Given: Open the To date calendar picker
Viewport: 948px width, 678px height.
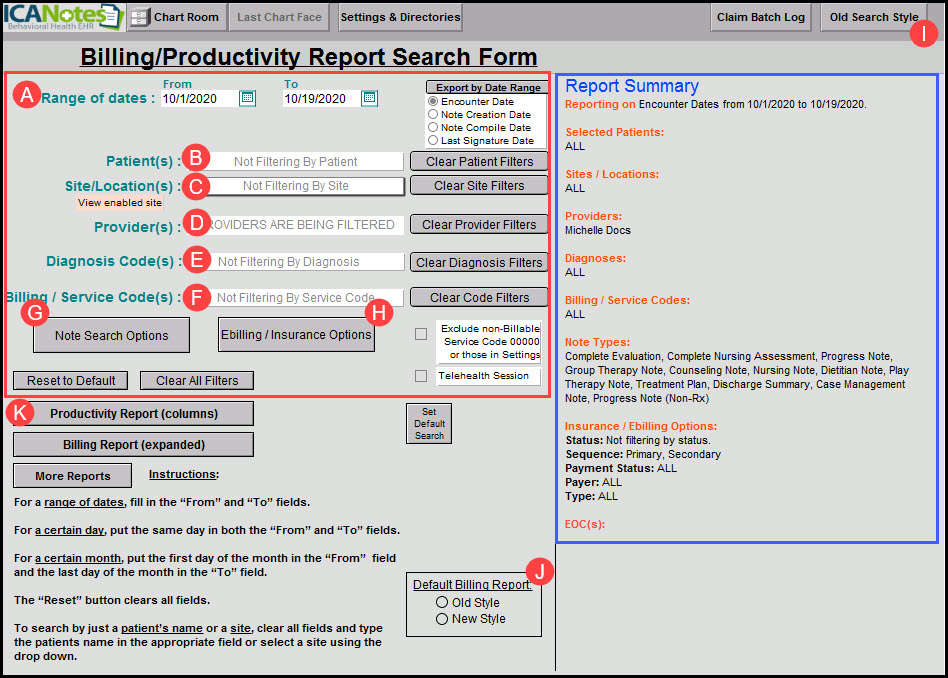Looking at the screenshot, I should 369,98.
